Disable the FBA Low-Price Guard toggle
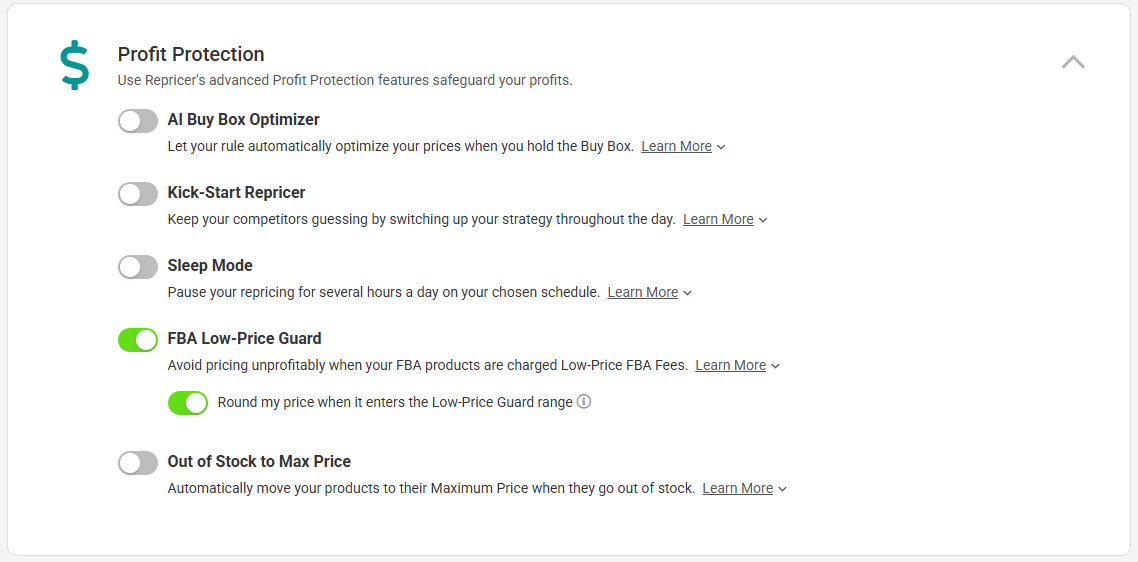This screenshot has width=1138, height=562. click(x=138, y=340)
